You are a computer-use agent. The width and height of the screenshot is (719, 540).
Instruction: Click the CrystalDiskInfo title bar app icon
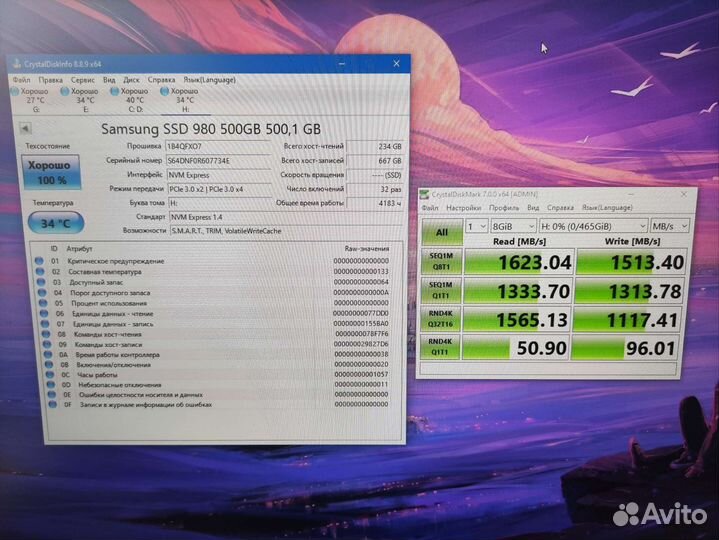pos(17,64)
